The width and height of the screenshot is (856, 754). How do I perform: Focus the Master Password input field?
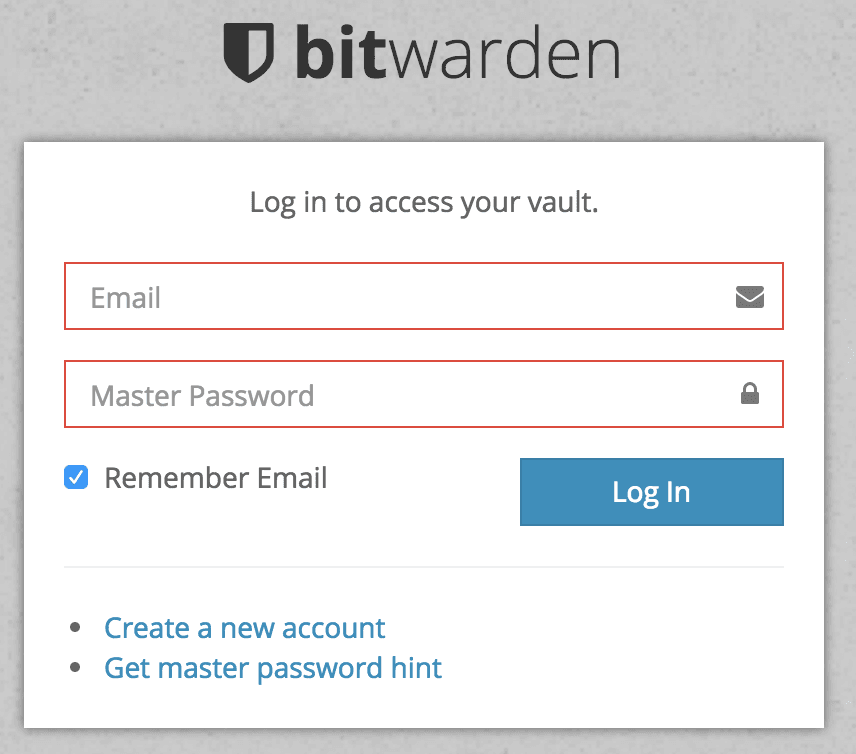[424, 394]
